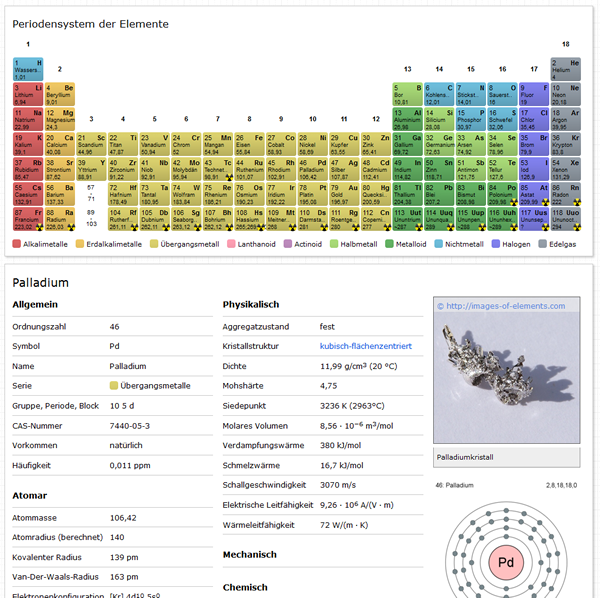Image resolution: width=600 pixels, height=598 pixels.
Task: Select the Ununoctium (Uuo) element cell
Action: coord(566,219)
